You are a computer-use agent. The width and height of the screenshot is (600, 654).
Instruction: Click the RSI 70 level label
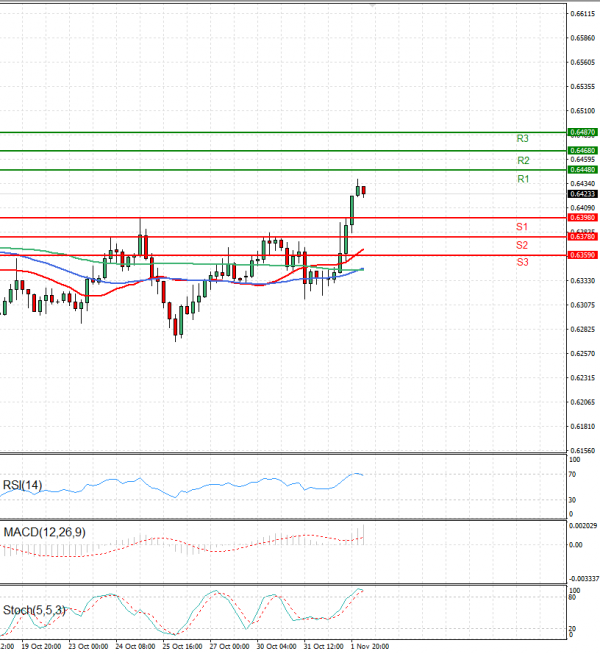[x=572, y=474]
